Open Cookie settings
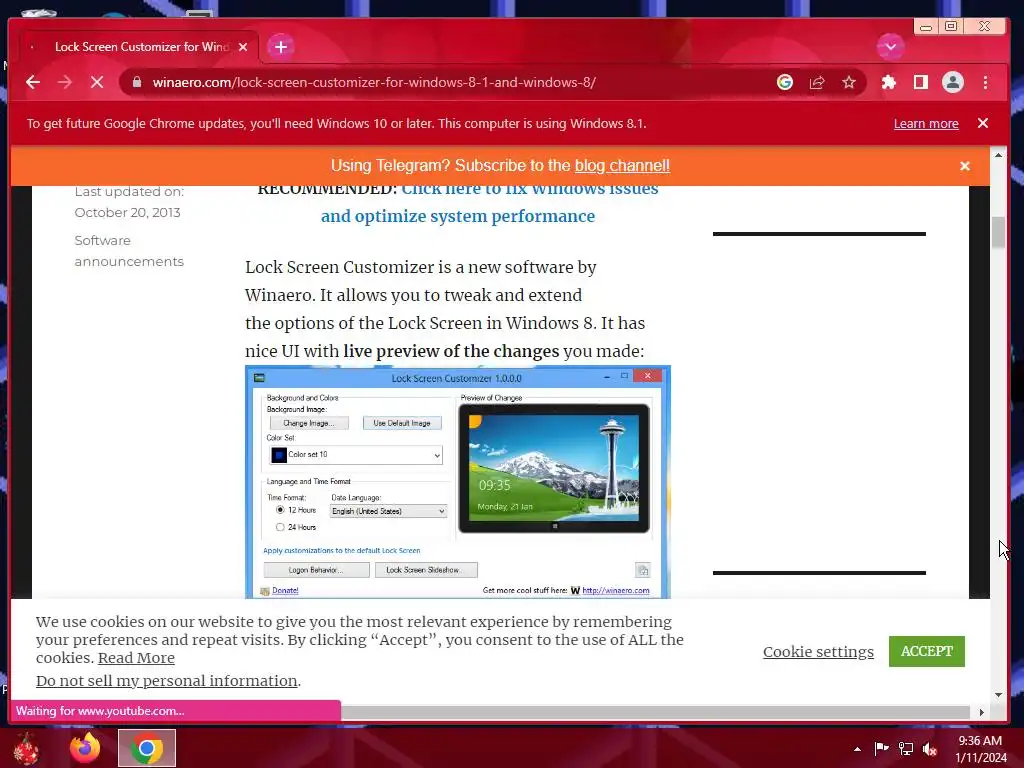 [818, 652]
